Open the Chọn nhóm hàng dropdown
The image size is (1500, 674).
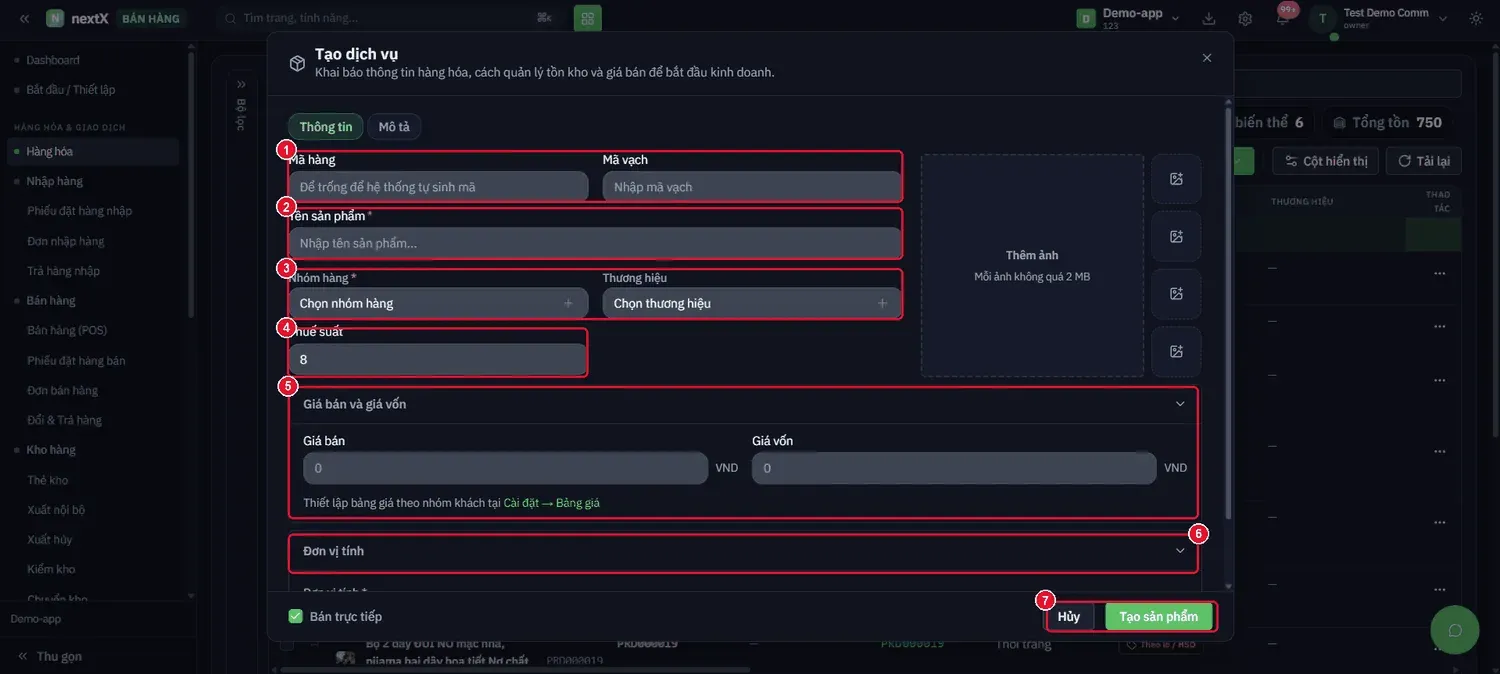click(438, 303)
